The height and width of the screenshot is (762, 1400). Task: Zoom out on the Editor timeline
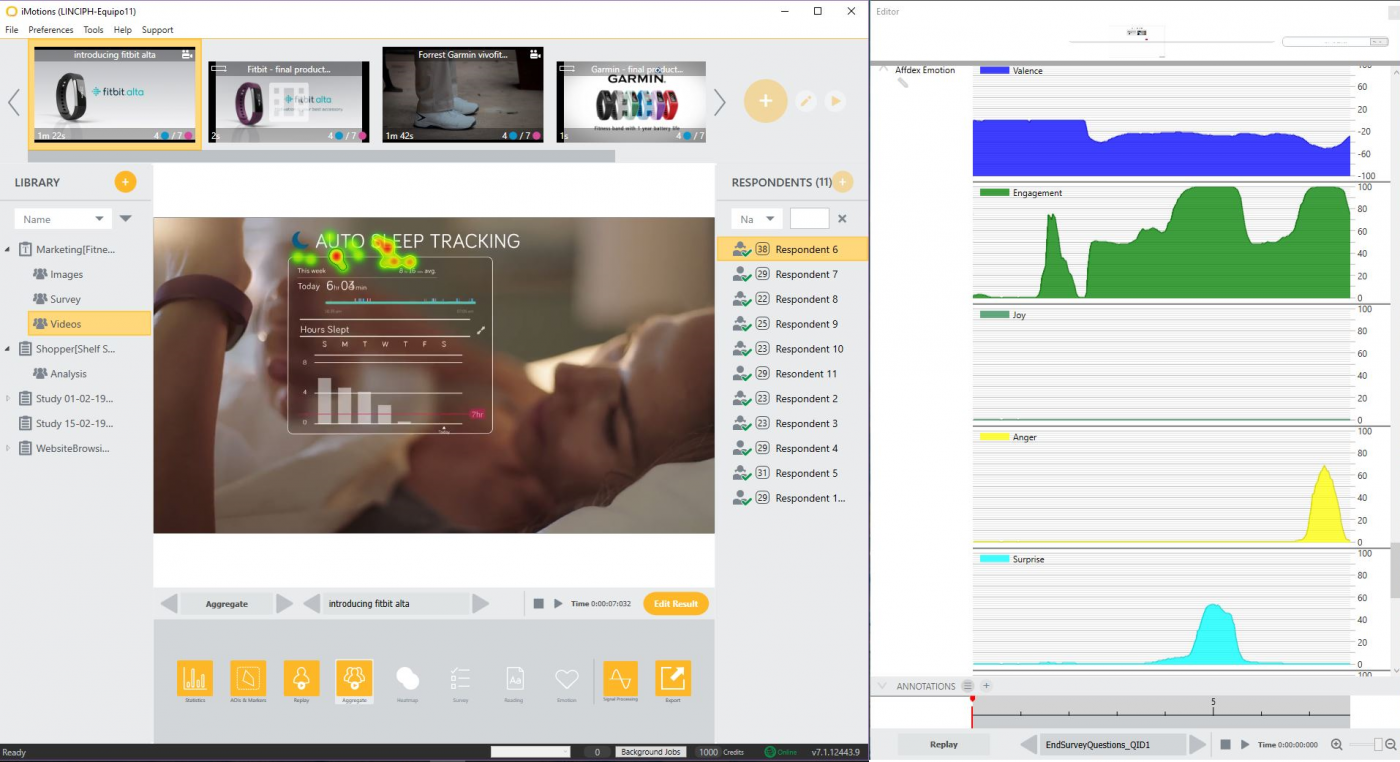coord(1390,745)
